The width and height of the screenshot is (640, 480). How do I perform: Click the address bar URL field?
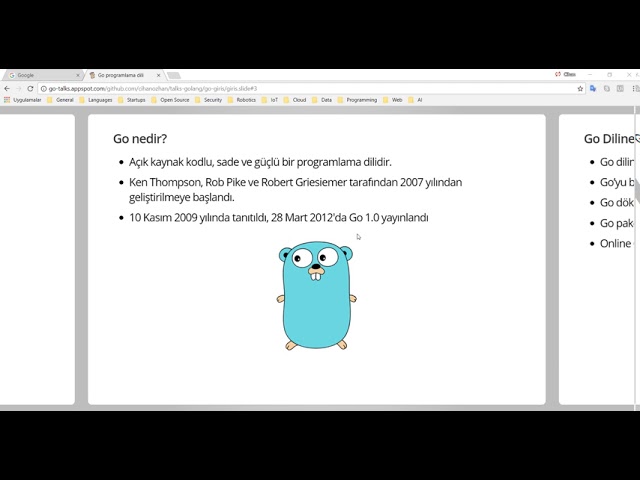click(x=310, y=89)
